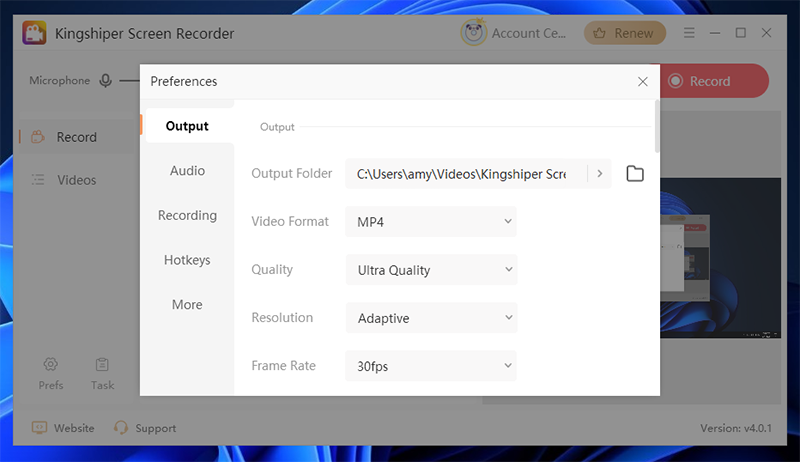This screenshot has height=462, width=800.
Task: Open the Ultra Quality dropdown
Action: point(432,270)
